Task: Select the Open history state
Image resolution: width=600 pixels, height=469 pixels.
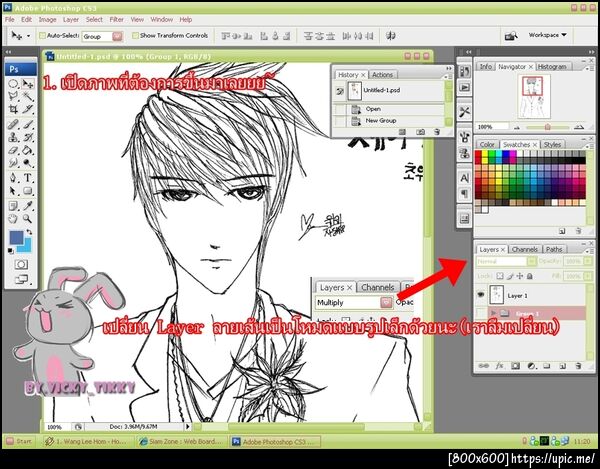Action: point(388,109)
